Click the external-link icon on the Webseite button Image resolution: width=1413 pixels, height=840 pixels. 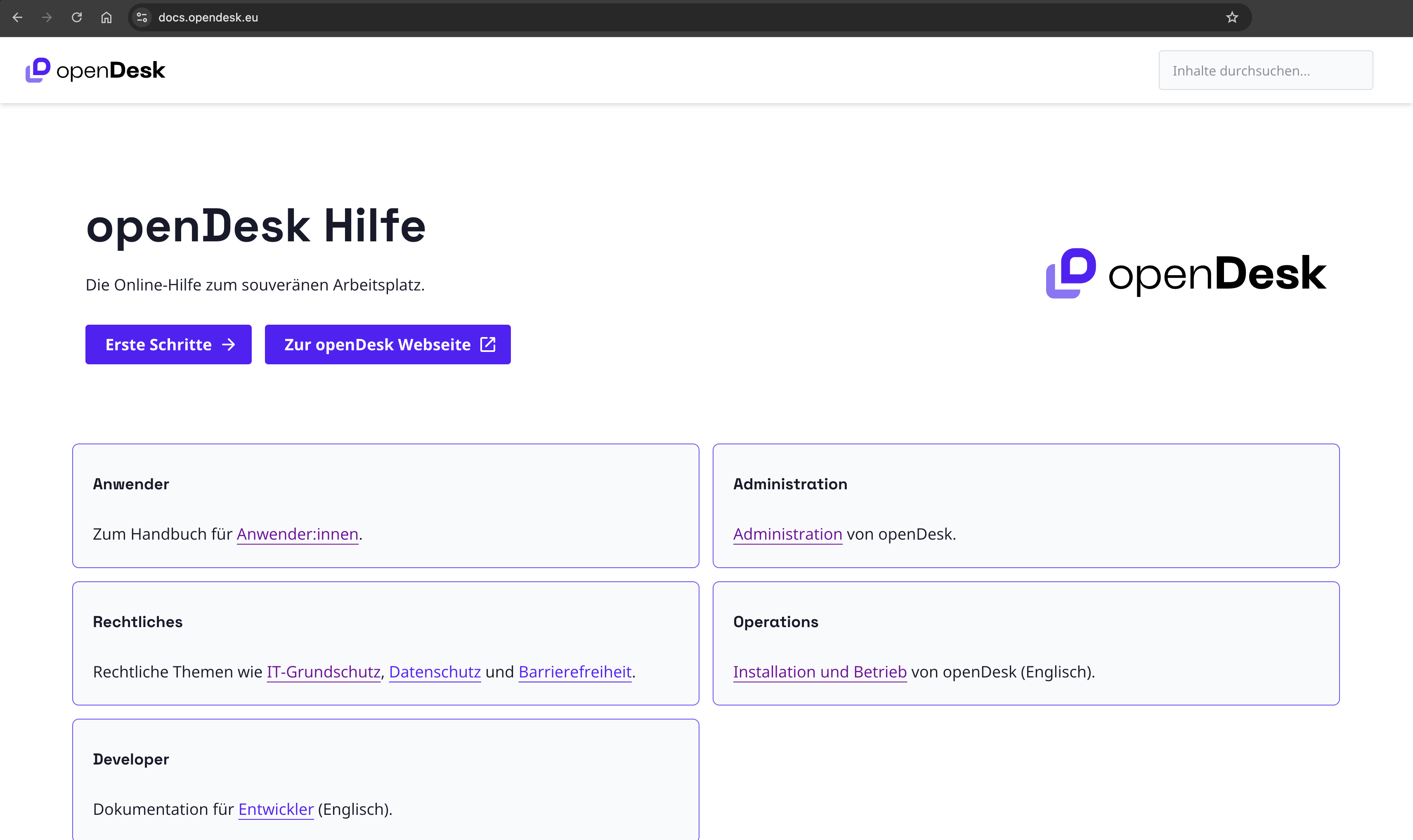point(487,344)
